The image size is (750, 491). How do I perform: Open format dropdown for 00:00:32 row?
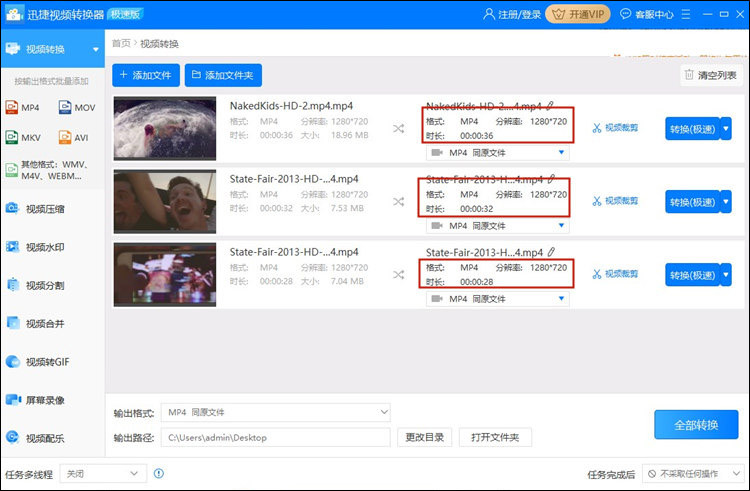tap(497, 226)
